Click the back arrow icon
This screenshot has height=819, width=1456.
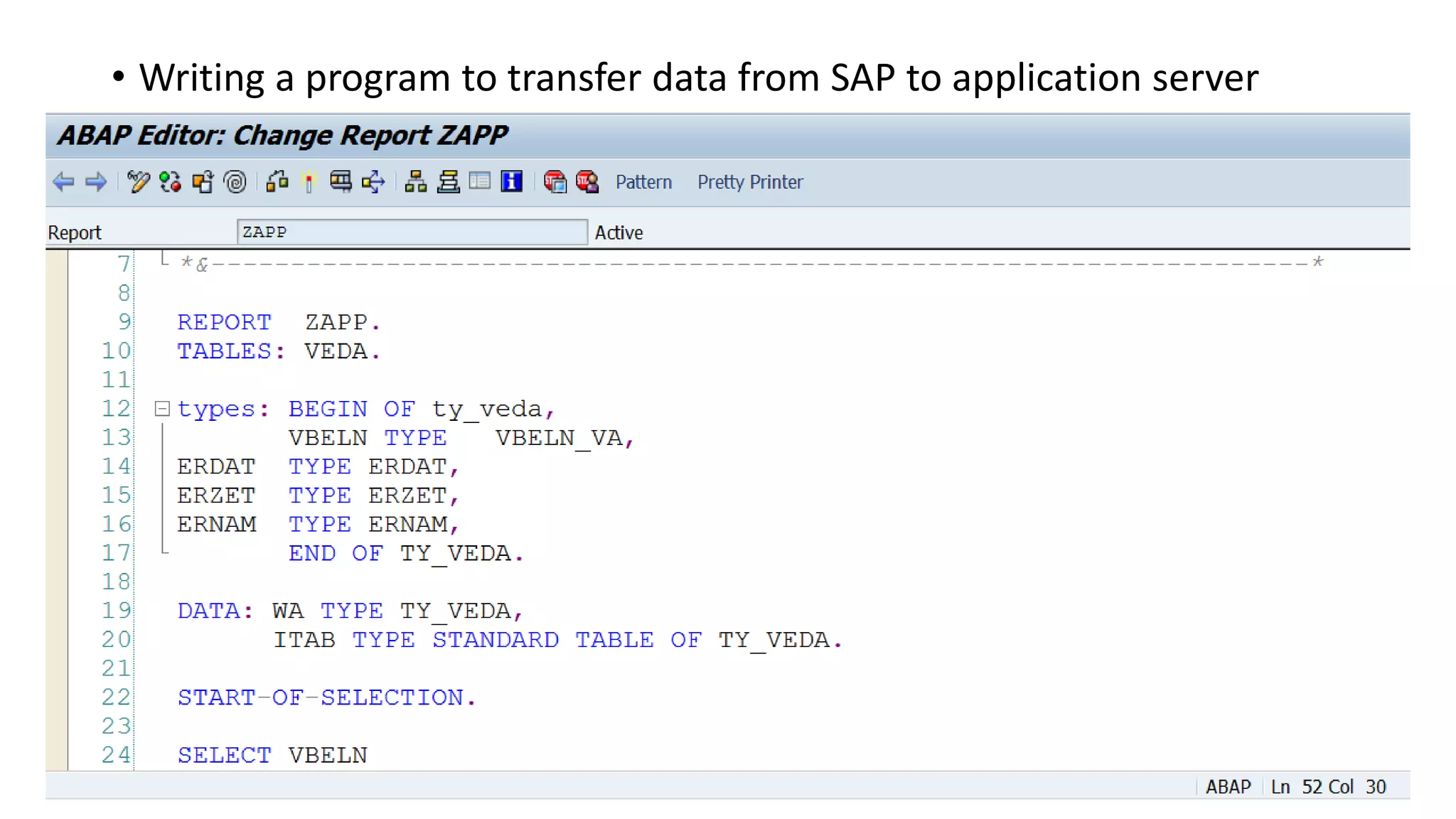coord(63,182)
